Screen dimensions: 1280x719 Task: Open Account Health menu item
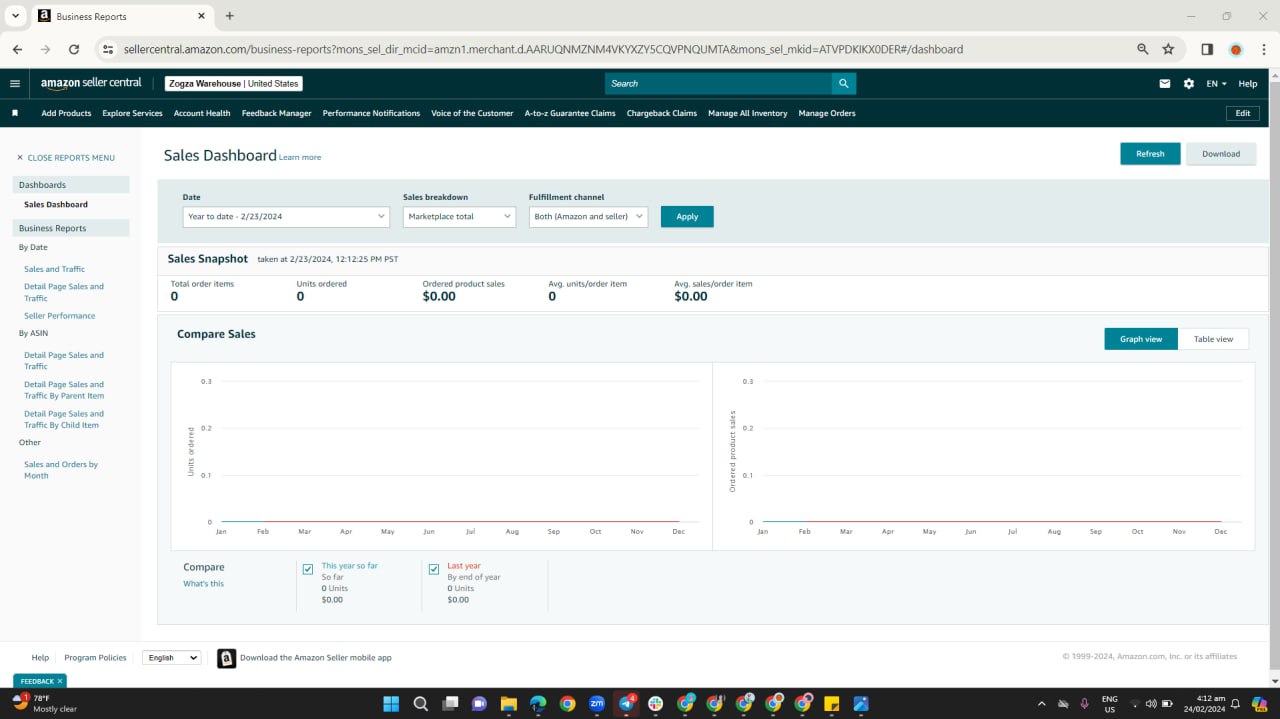[x=202, y=113]
